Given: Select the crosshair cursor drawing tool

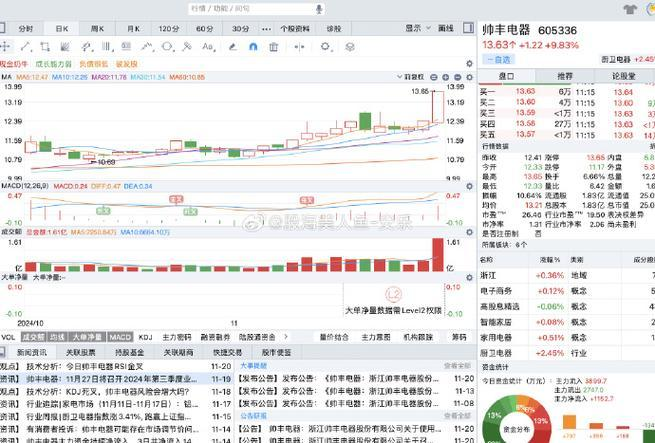Looking at the screenshot, I should [x=5, y=46].
